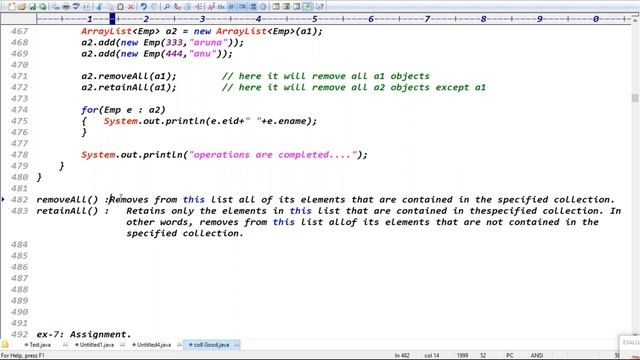Open hex viewer icon

(x=221, y=7)
